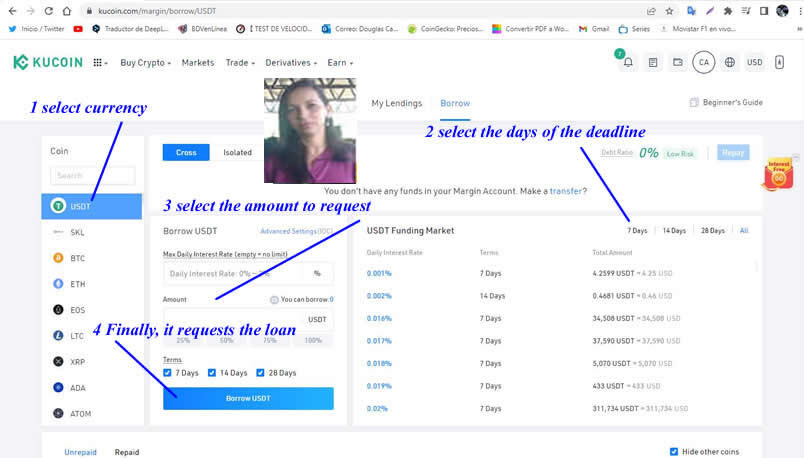Open the wallet assets icon

click(678, 63)
